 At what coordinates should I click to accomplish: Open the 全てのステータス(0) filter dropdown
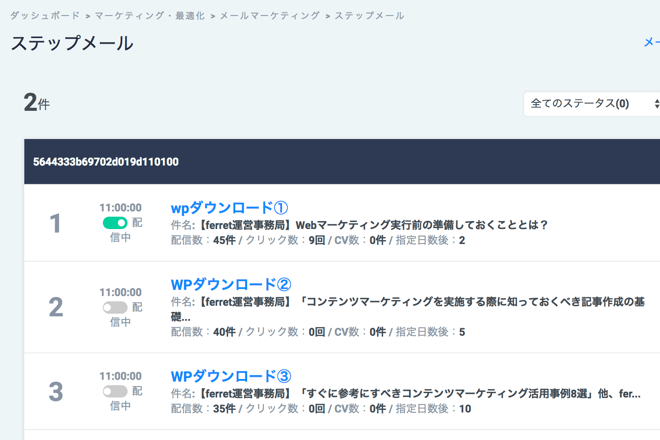pos(592,103)
